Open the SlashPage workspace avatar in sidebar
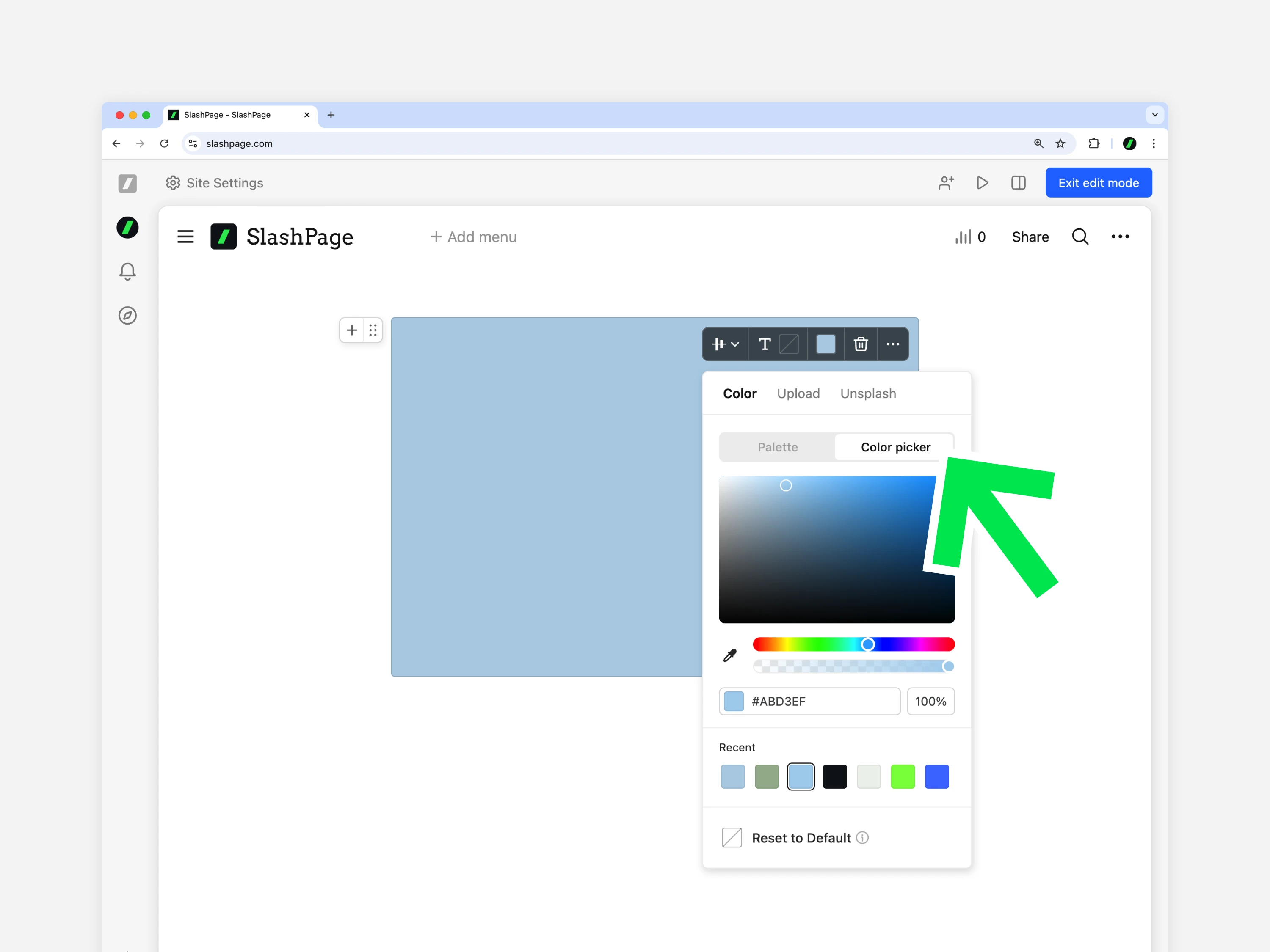Screen dimensions: 1270x952 pyautogui.click(x=127, y=228)
